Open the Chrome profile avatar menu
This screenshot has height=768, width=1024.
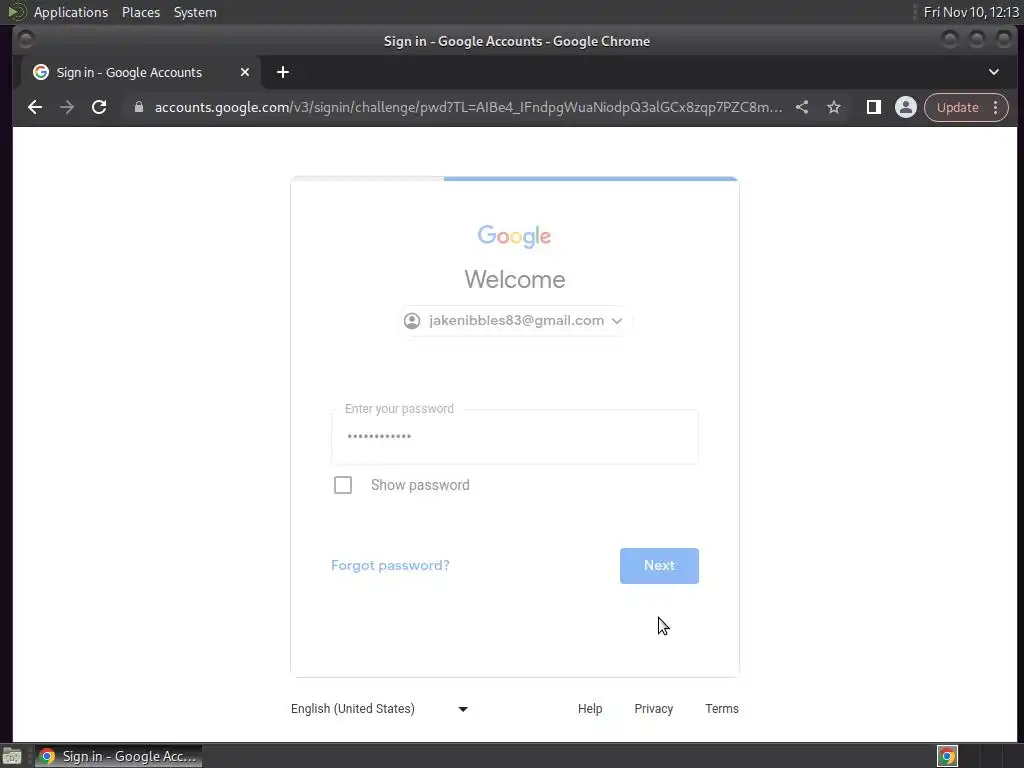point(906,107)
